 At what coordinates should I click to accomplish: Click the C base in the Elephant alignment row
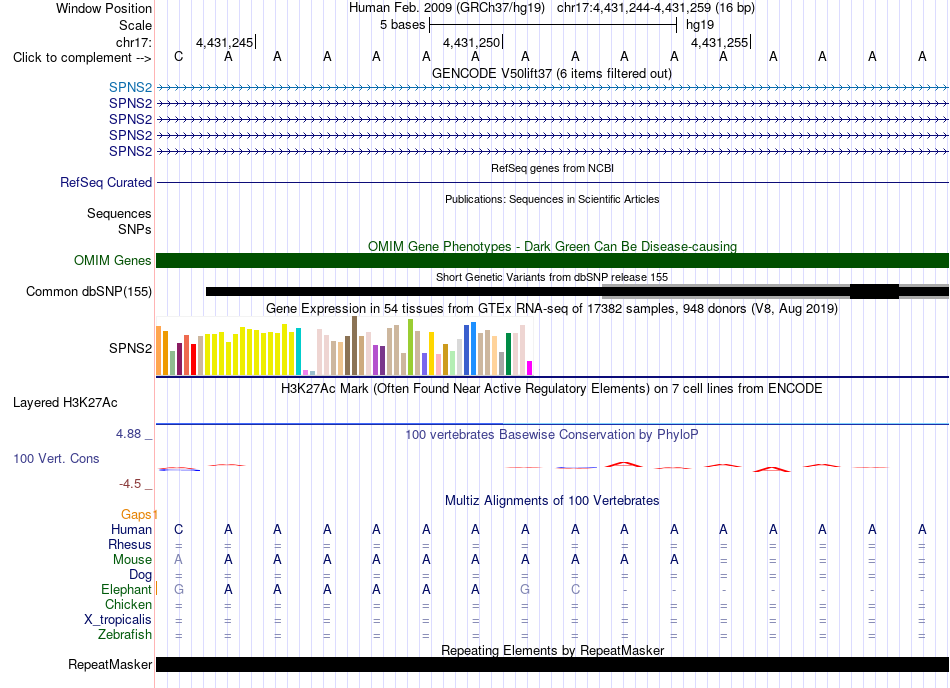pyautogui.click(x=575, y=589)
